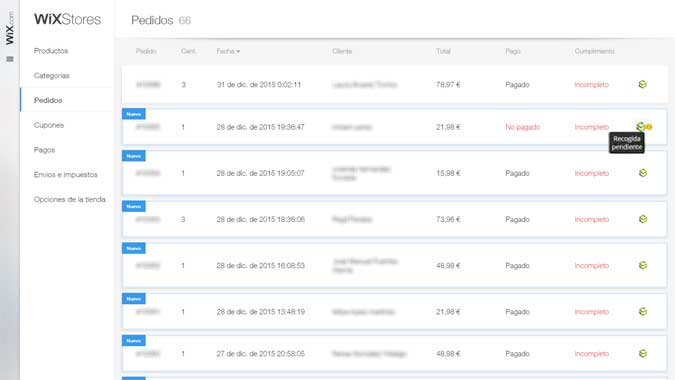Click the 15,98 € total

pos(448,173)
